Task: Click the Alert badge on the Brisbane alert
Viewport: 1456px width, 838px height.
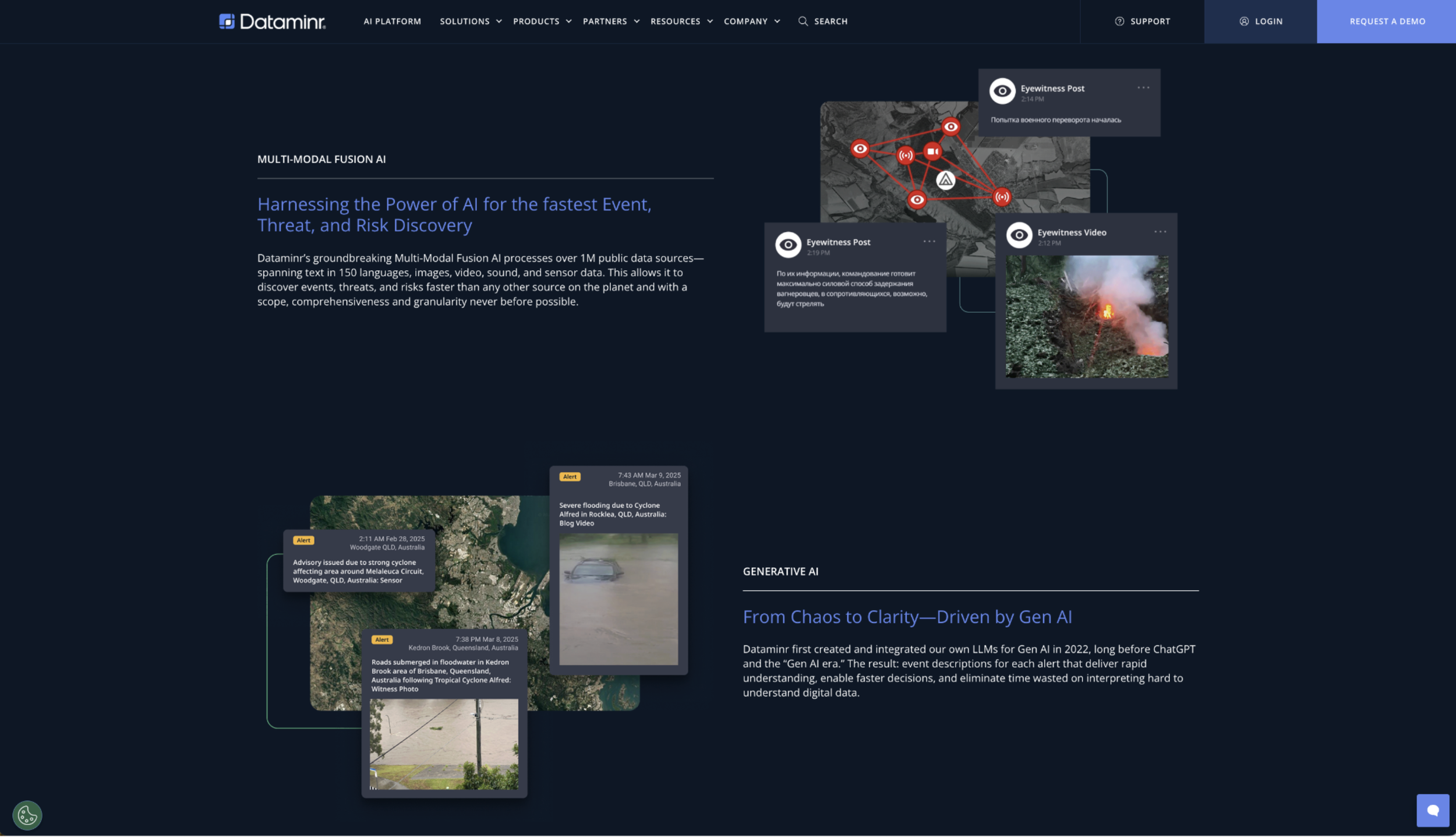Action: coord(570,477)
